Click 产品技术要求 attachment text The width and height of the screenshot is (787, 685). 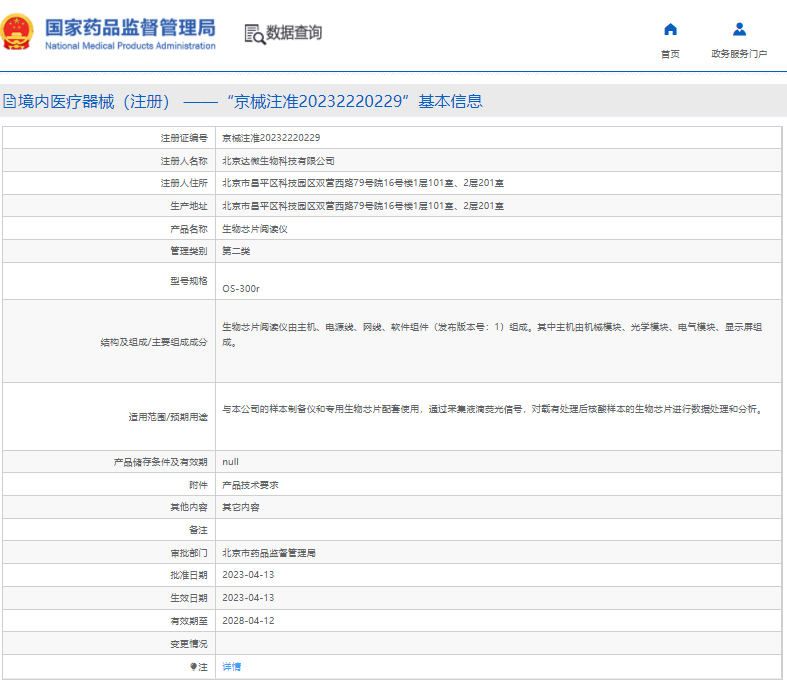tap(250, 485)
